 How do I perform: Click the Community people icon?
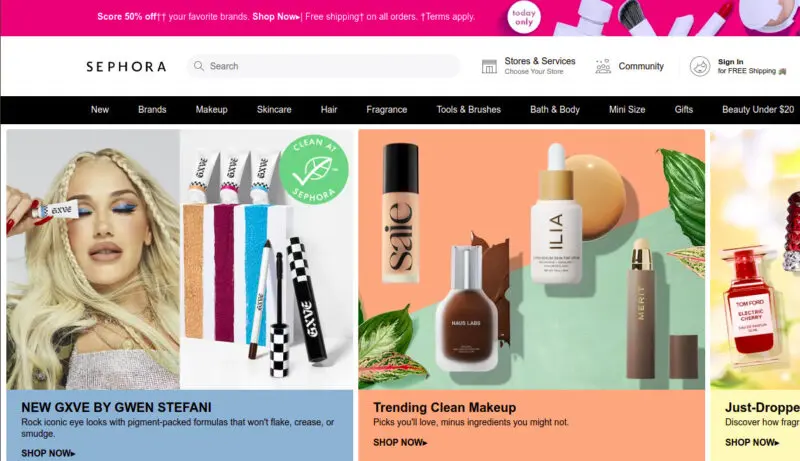pos(603,66)
